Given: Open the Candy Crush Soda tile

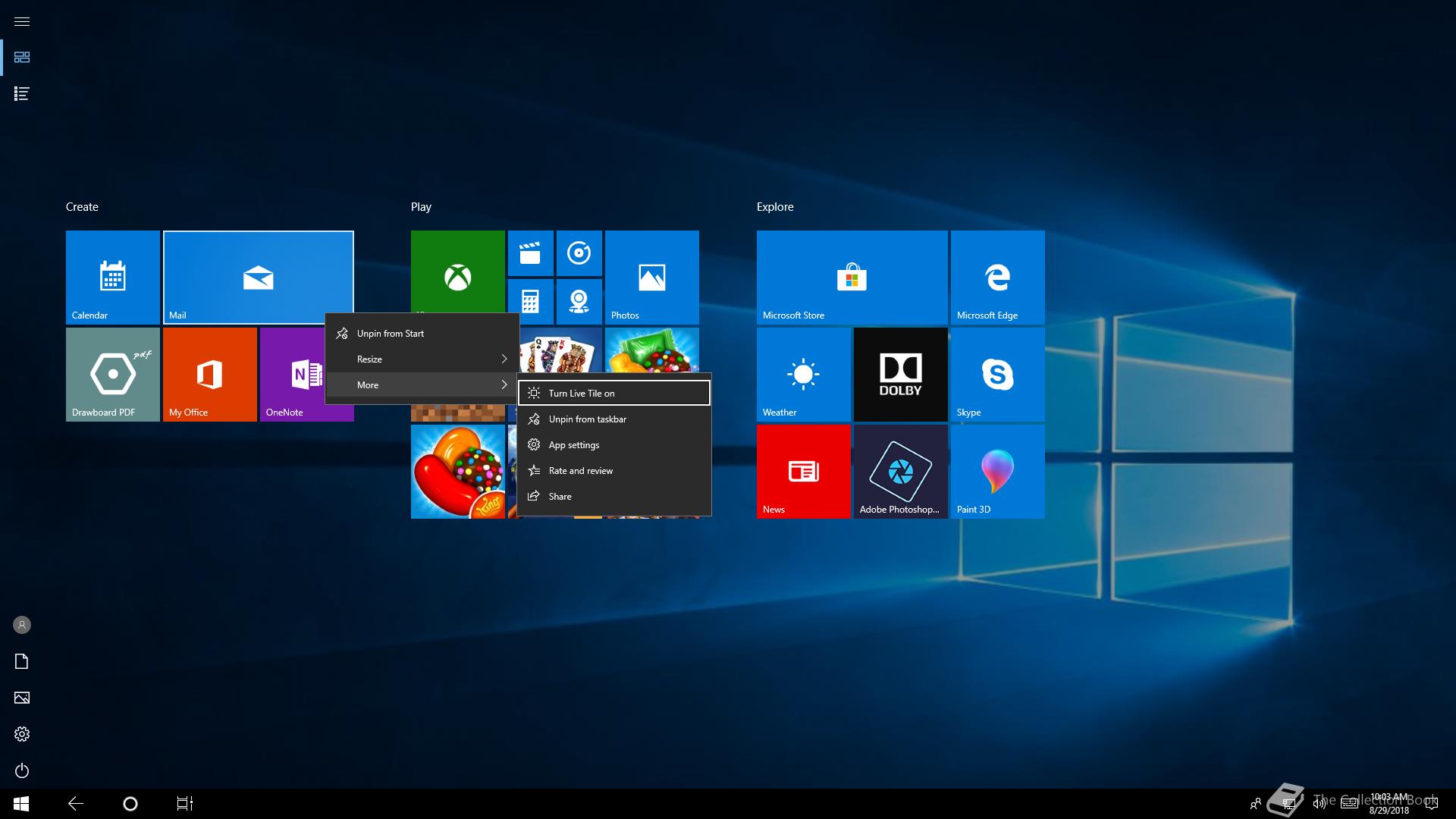Looking at the screenshot, I should pyautogui.click(x=652, y=350).
